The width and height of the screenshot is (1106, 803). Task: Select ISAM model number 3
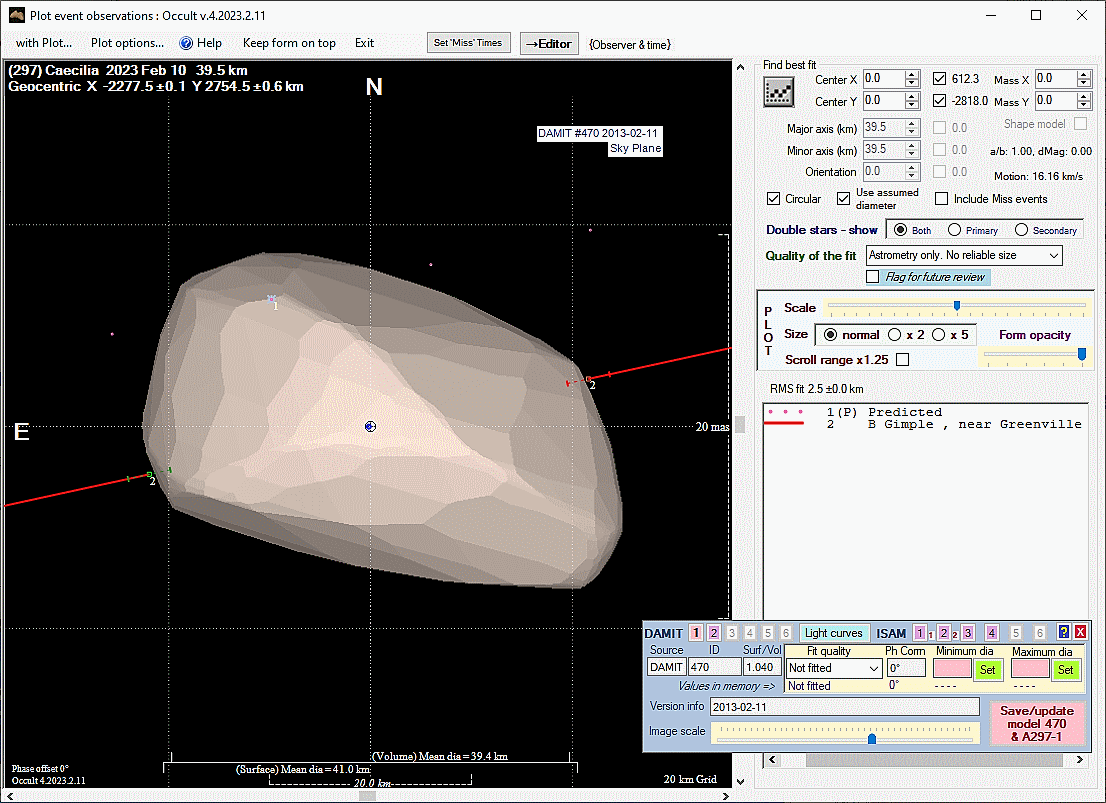coord(967,633)
